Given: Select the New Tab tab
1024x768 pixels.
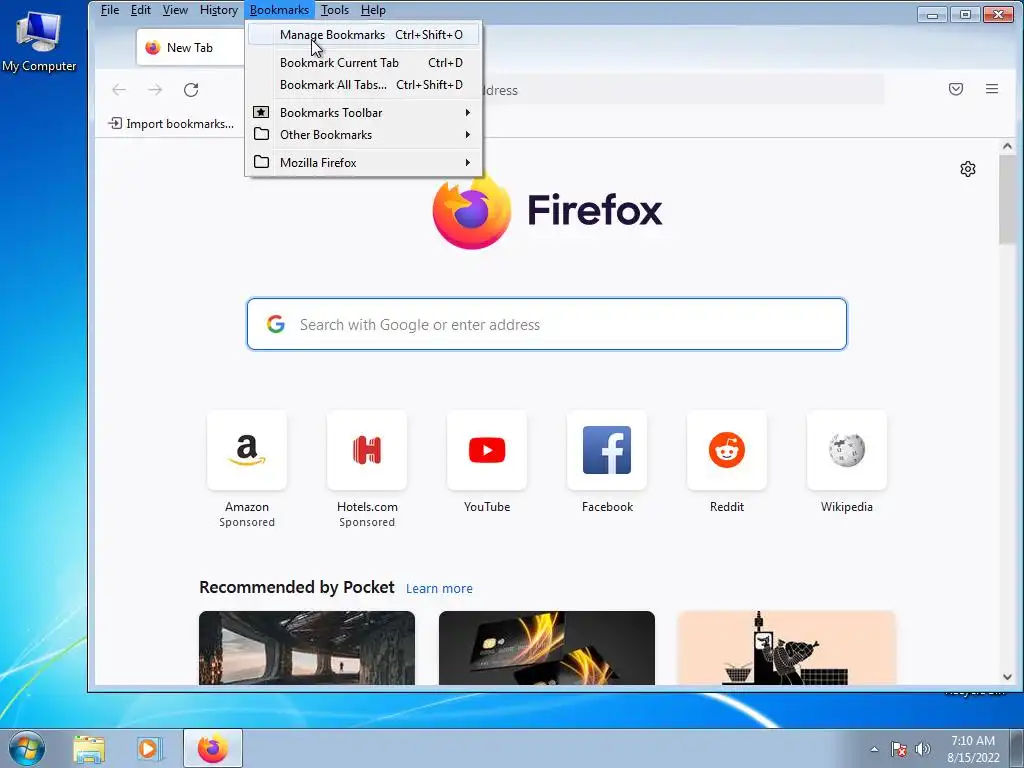Looking at the screenshot, I should pos(190,48).
